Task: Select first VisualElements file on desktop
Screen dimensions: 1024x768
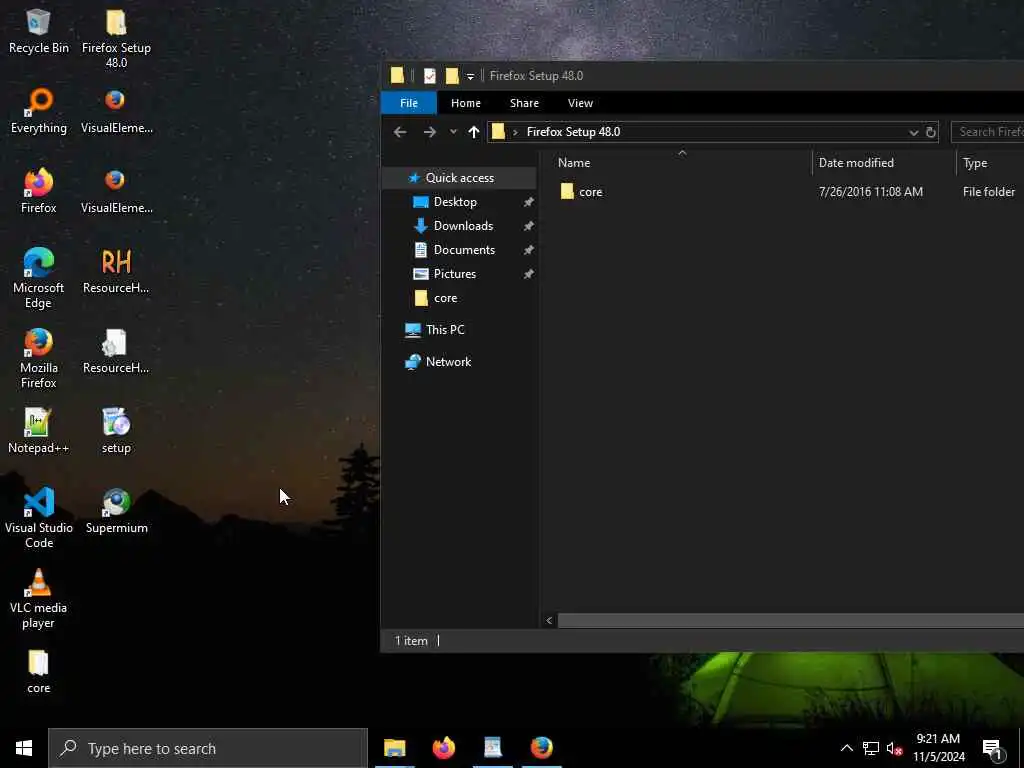Action: (x=116, y=111)
